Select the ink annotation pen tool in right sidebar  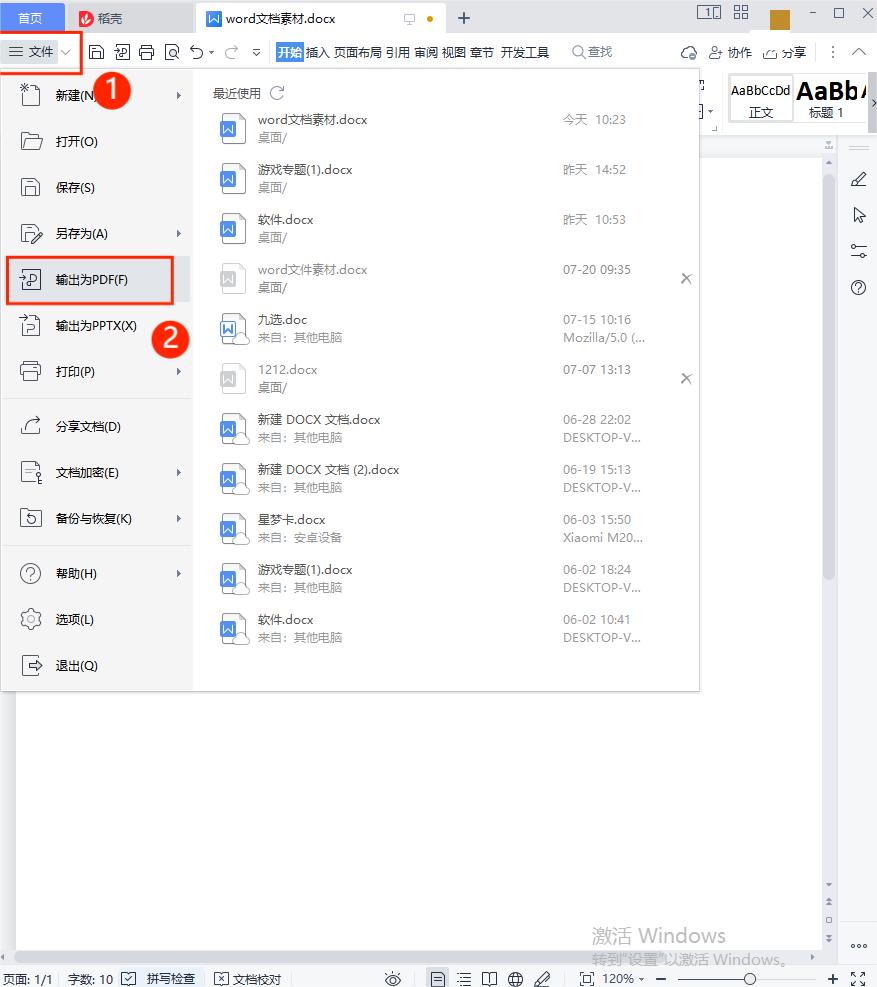click(858, 179)
